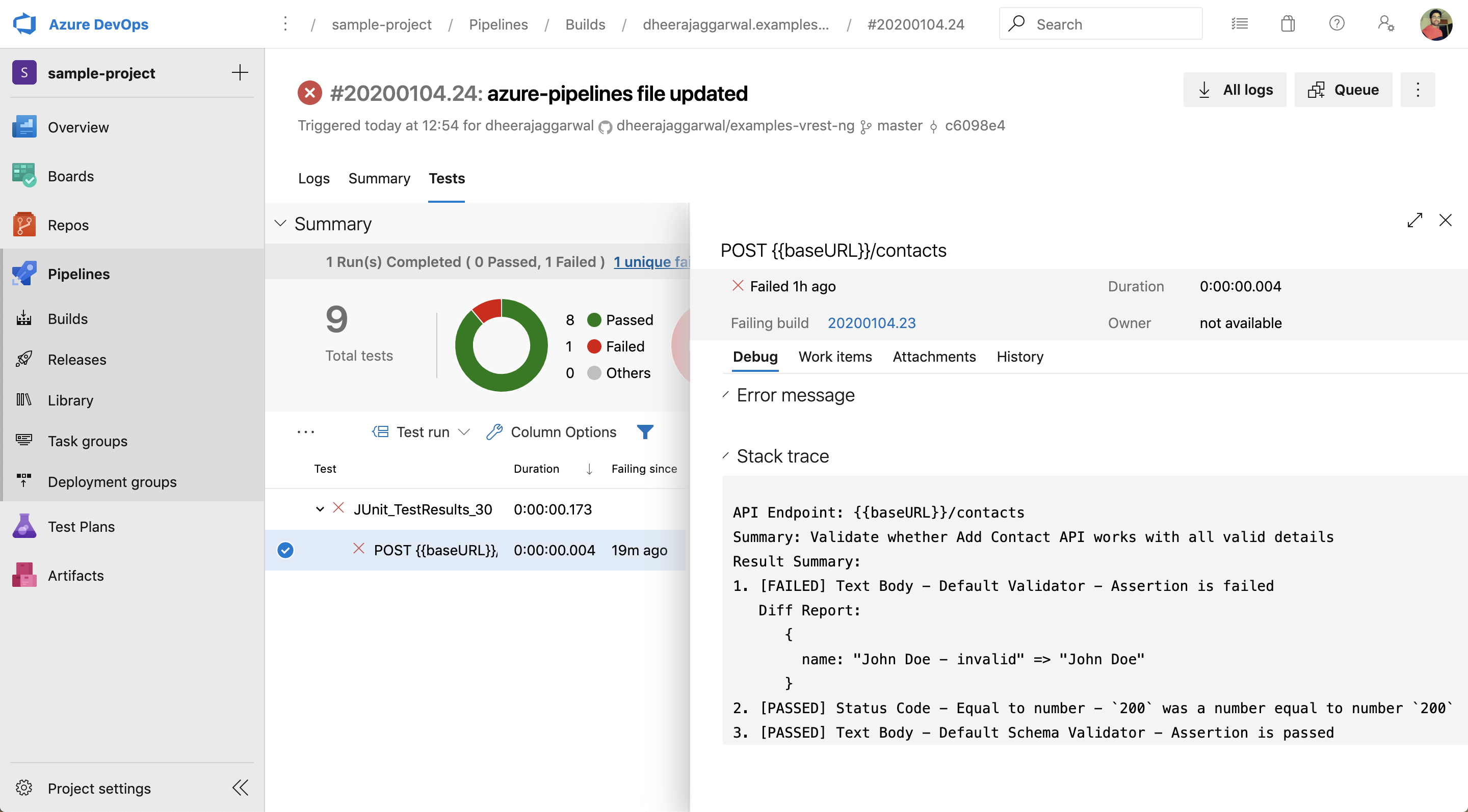Open the Test run grouping dropdown
Image resolution: width=1468 pixels, height=812 pixels.
pyautogui.click(x=421, y=432)
